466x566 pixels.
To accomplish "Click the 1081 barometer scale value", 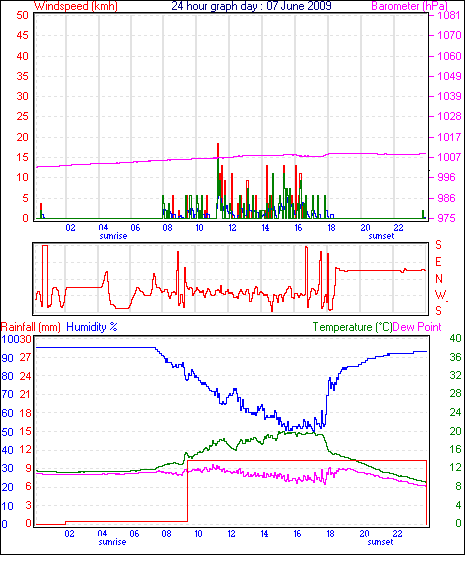I will 449,16.
